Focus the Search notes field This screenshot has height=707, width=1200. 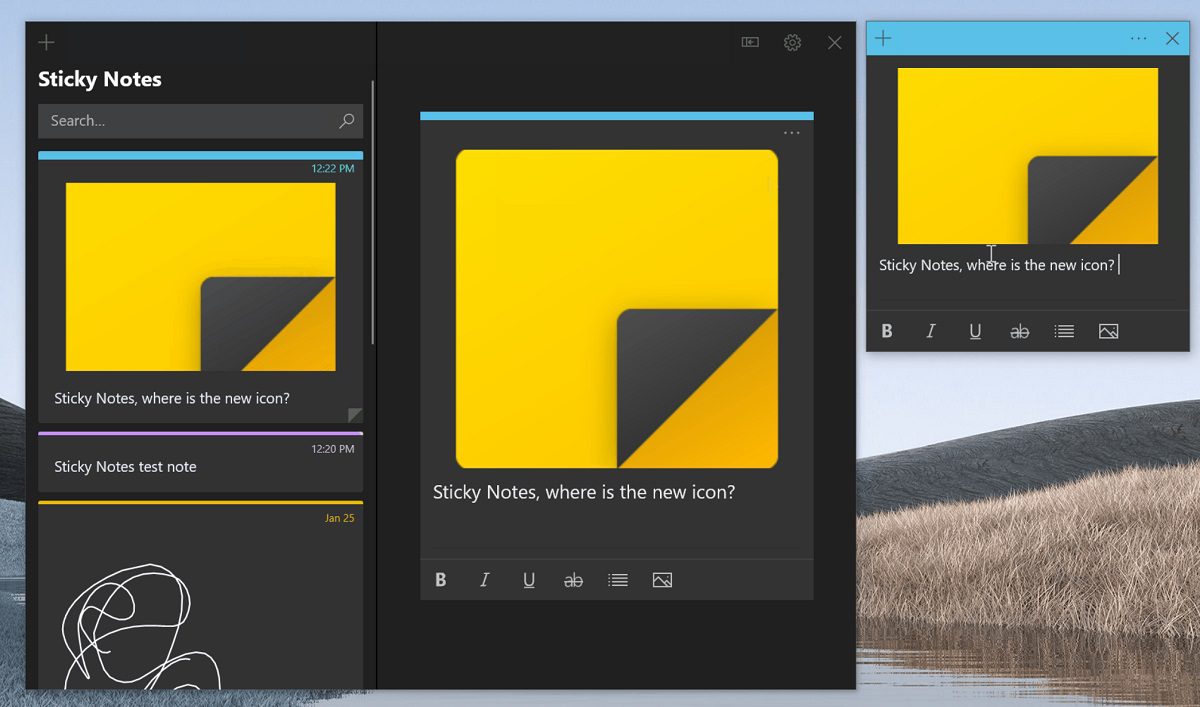(x=200, y=121)
